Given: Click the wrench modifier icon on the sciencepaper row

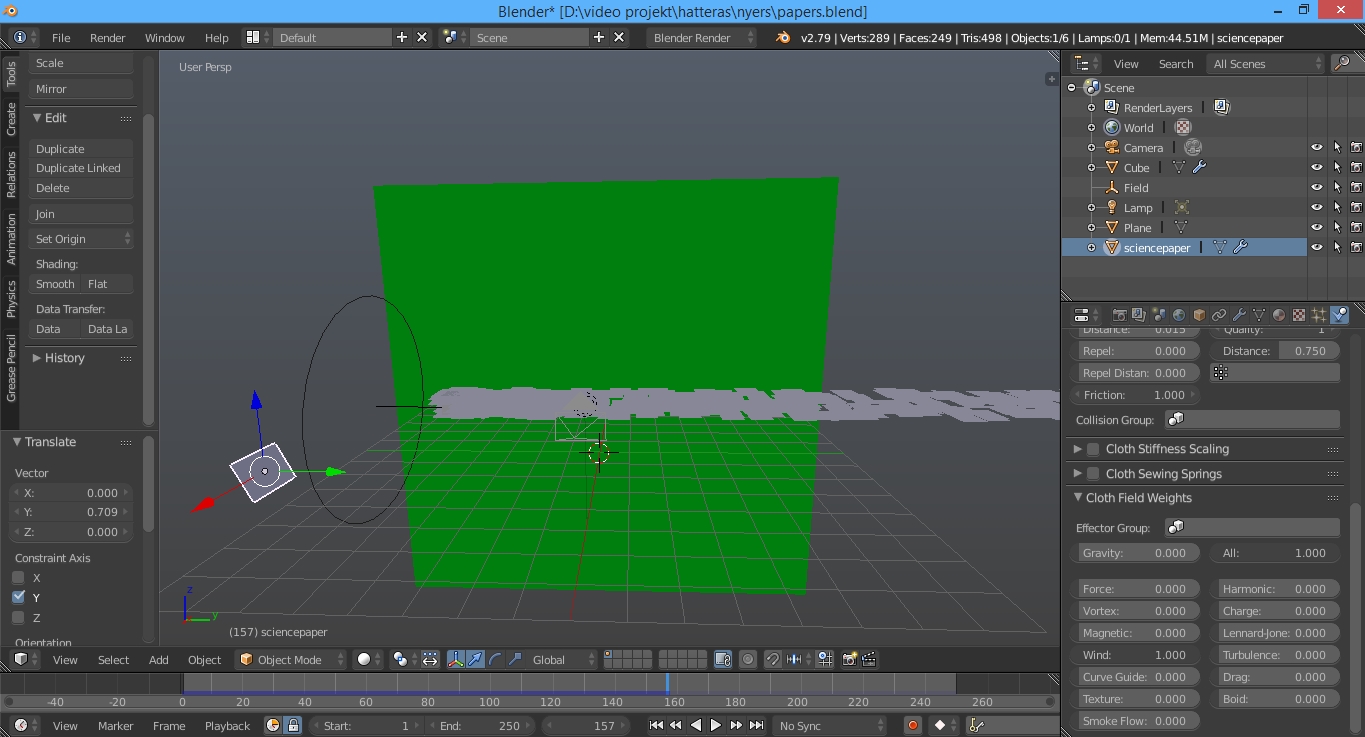Looking at the screenshot, I should click(1240, 247).
